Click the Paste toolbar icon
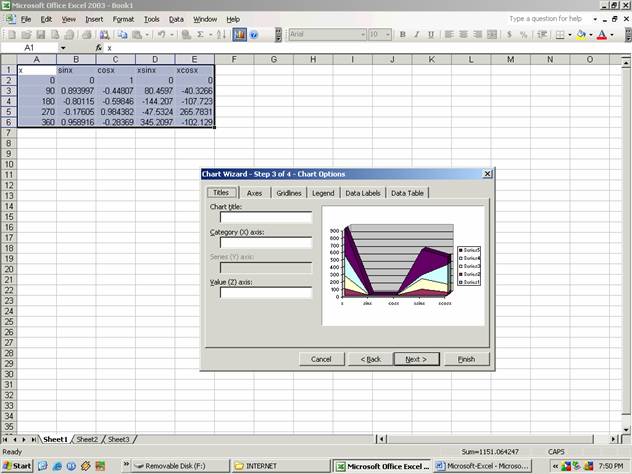The width and height of the screenshot is (632, 474). (137, 35)
